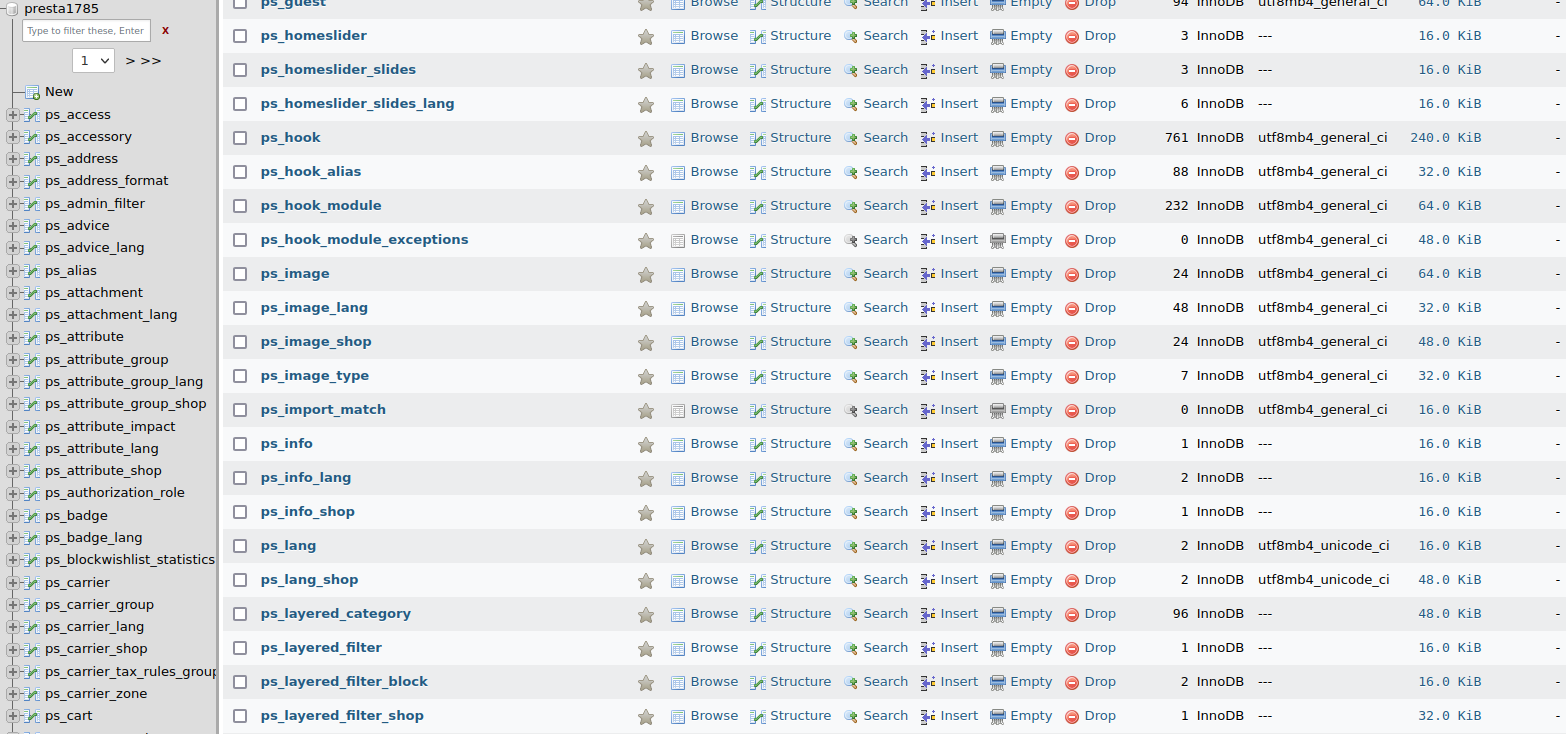Select ps_alias in the sidebar tree
Viewport: 1568px width, 734px height.
point(71,271)
